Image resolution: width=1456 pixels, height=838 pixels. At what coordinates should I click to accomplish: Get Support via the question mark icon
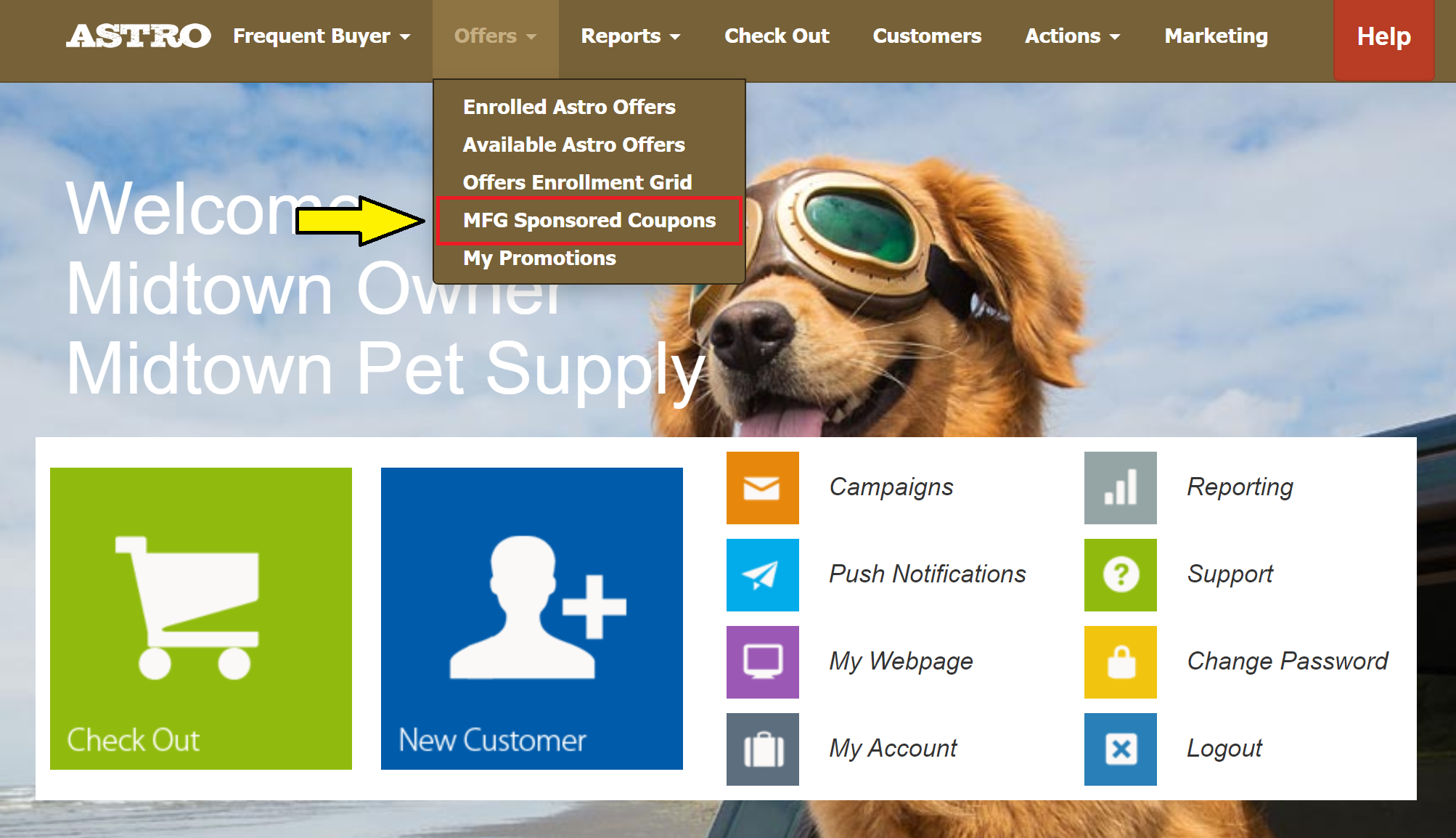click(x=1119, y=574)
